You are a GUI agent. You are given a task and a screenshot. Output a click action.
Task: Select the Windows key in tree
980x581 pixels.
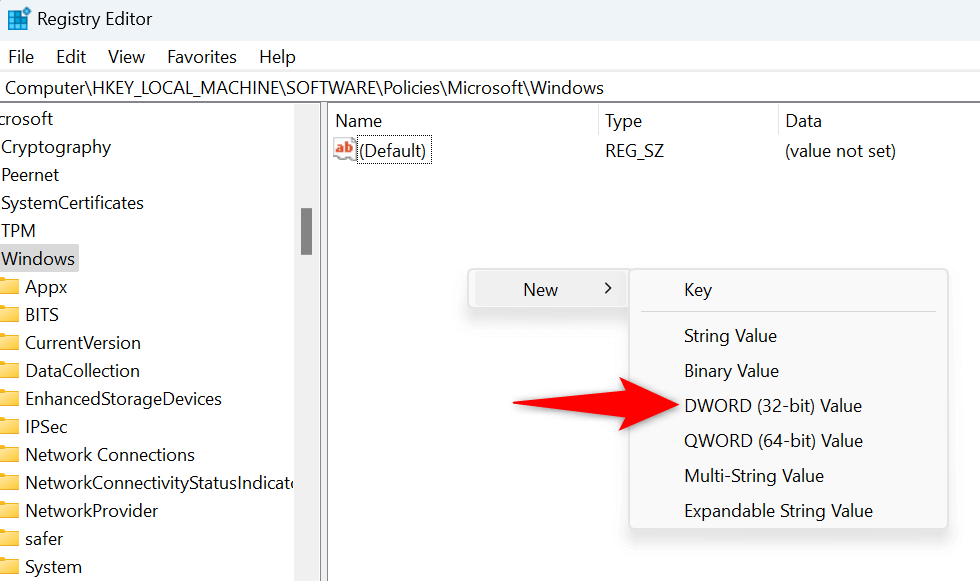[38, 259]
